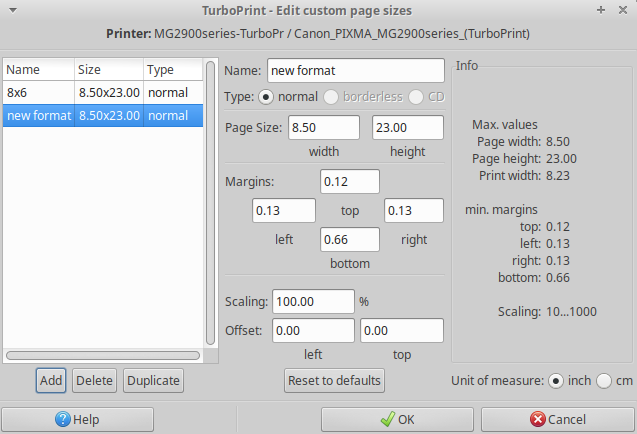637x434 pixels.
Task: Switch unit of measure to cm
Action: click(603, 380)
